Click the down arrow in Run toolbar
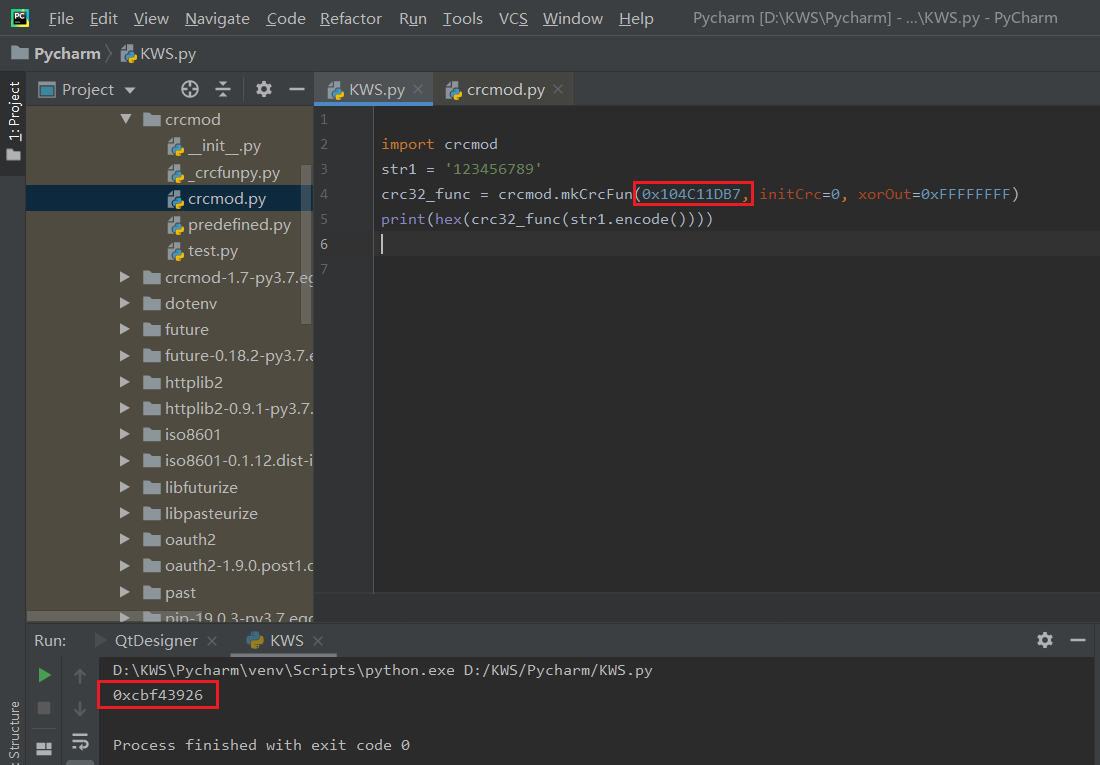The image size is (1100, 765). point(80,708)
